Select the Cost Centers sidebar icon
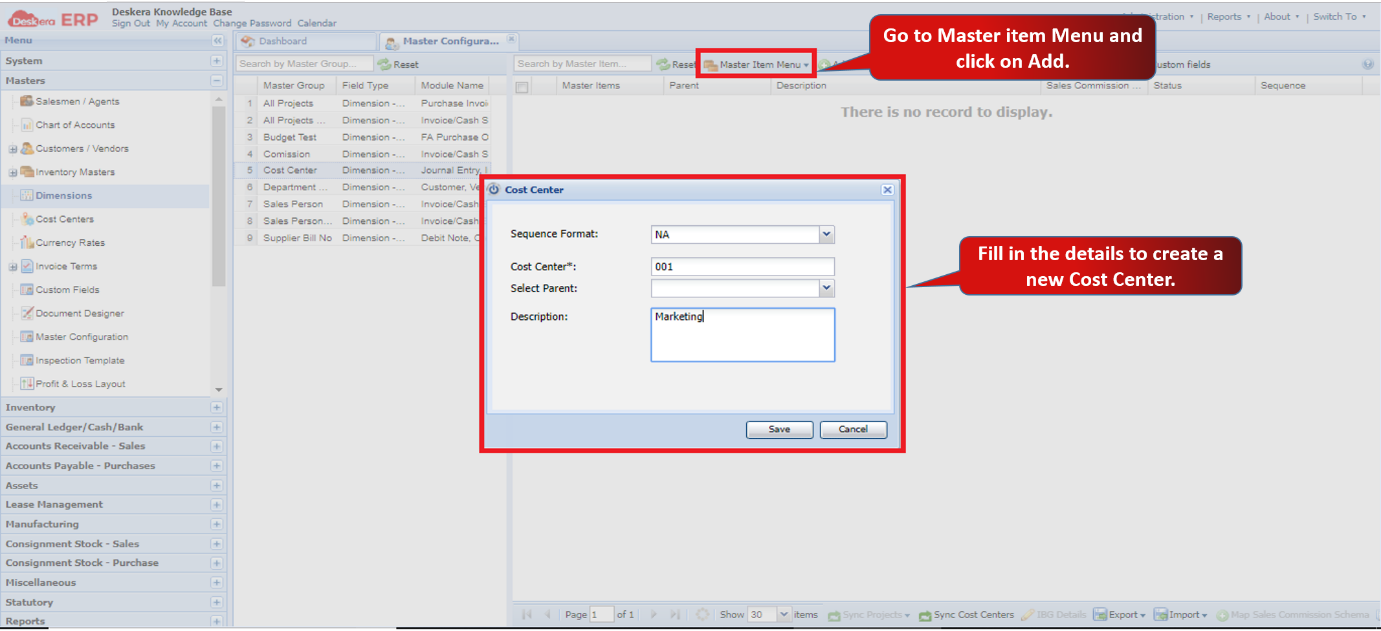This screenshot has width=1381, height=631. (x=27, y=219)
